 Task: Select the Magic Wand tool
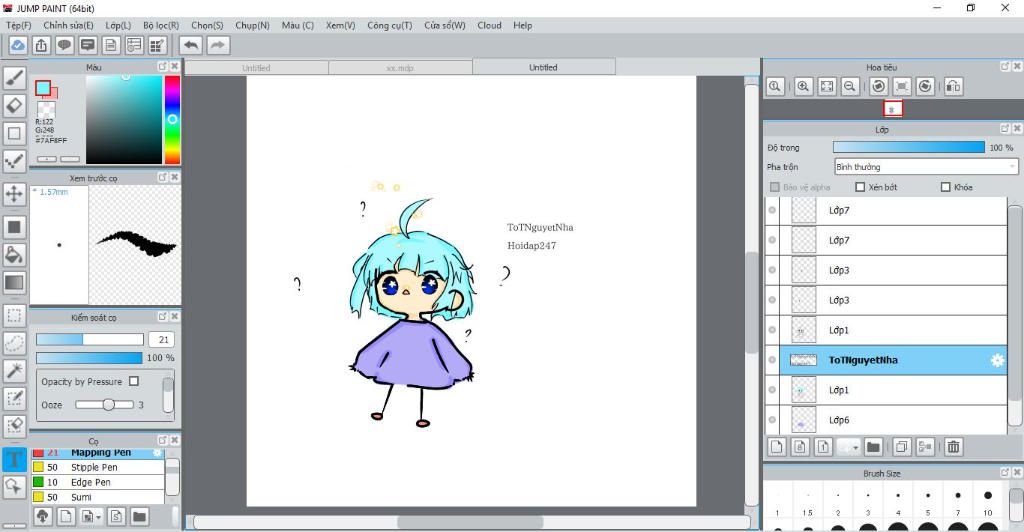pos(14,371)
